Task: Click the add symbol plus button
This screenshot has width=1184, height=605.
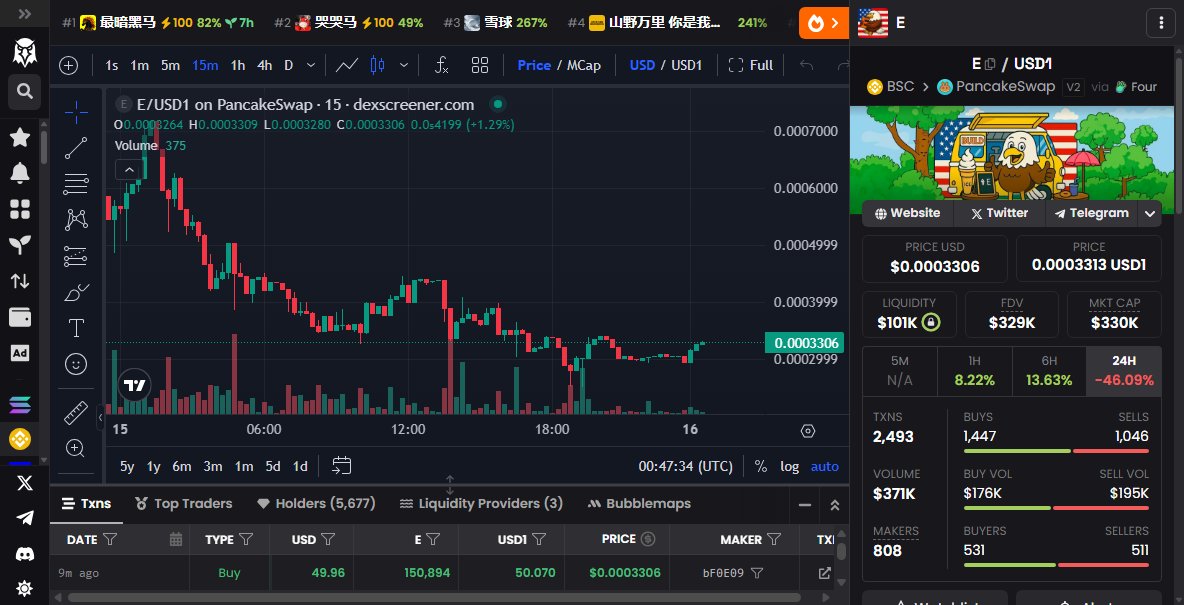Action: (69, 66)
